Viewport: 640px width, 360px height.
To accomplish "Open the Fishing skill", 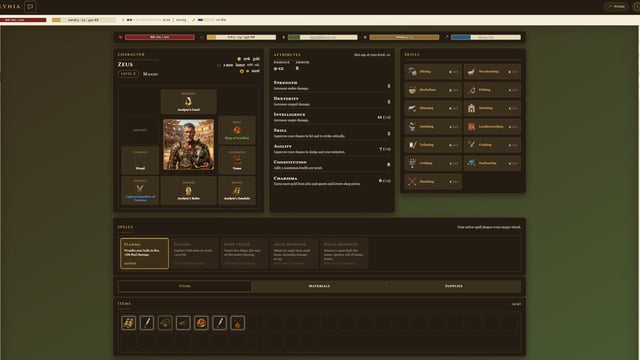I will 492,90.
